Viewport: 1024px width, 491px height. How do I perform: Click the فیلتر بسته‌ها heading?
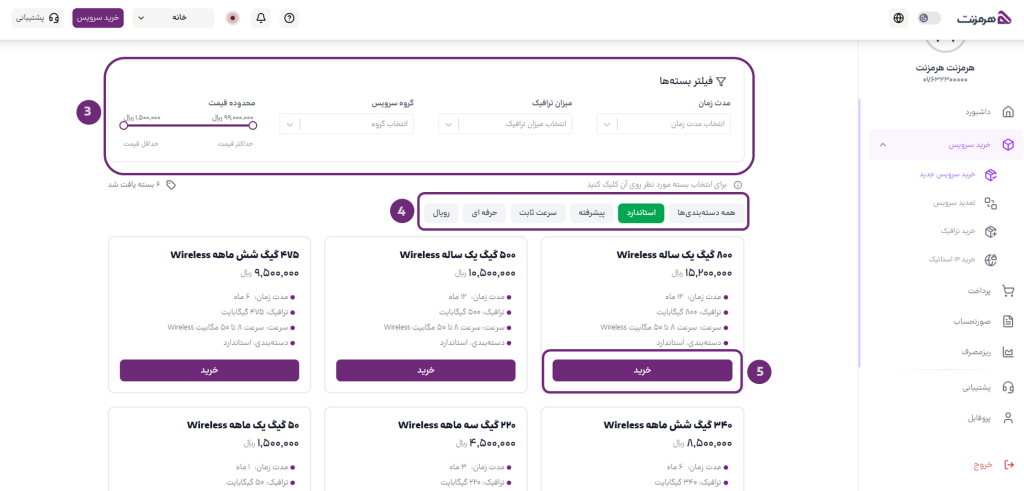coord(684,82)
